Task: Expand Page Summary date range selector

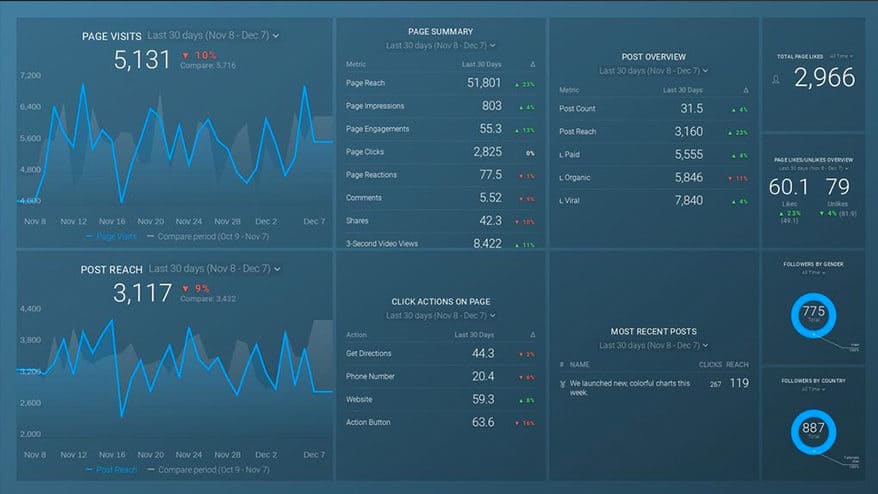Action: click(440, 45)
